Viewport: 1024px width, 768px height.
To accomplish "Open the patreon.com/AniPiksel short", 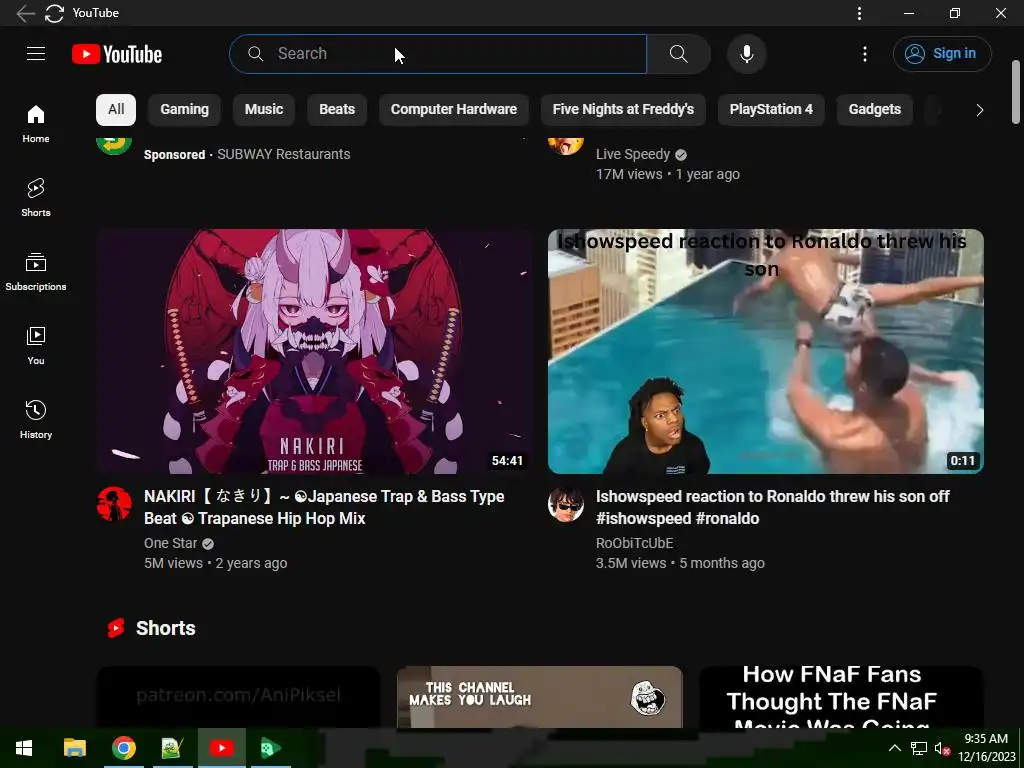I will [x=238, y=697].
